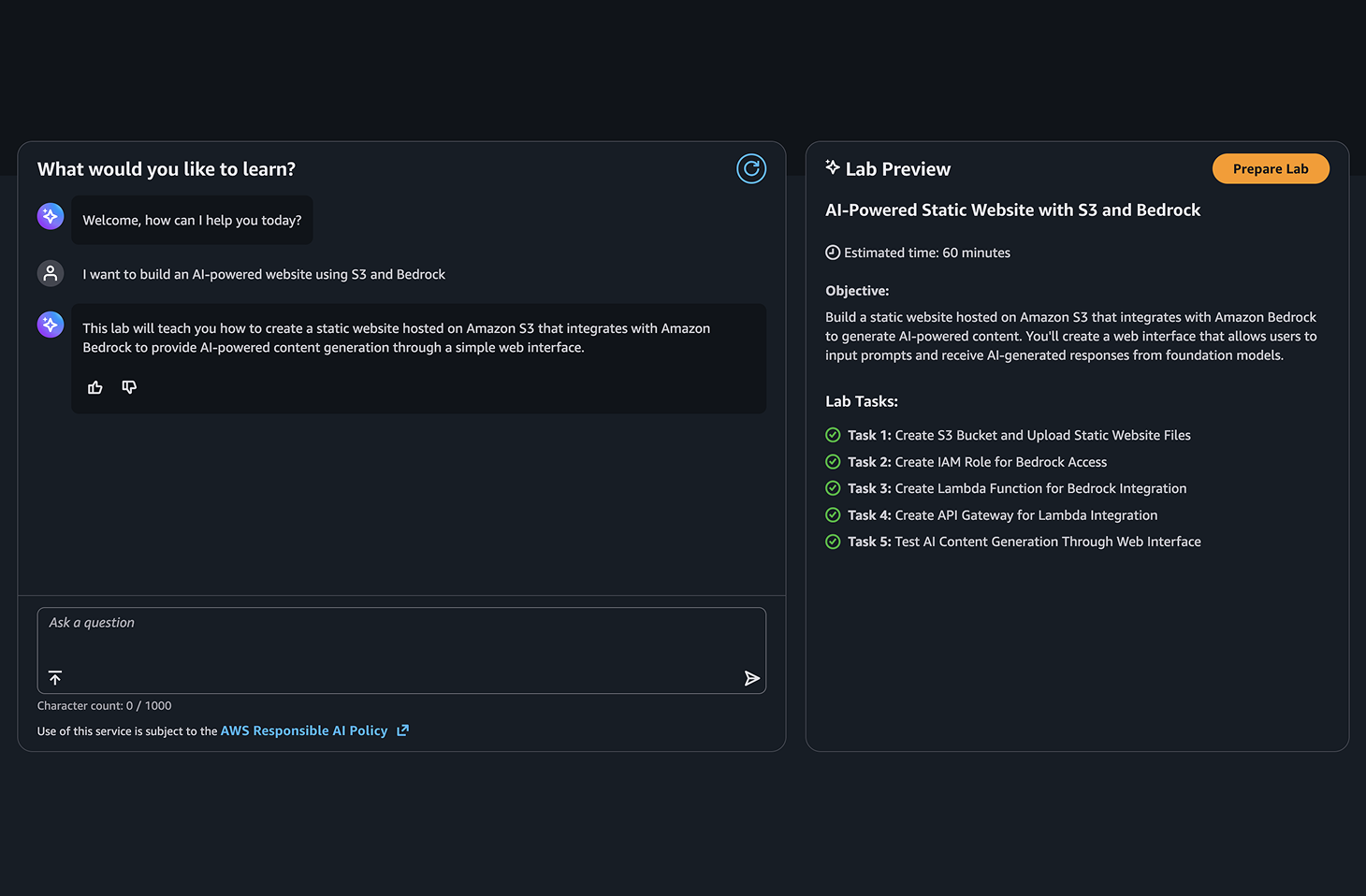Click Task 3: Create Lambda Function text
The width and height of the screenshot is (1366, 896).
tap(1017, 488)
